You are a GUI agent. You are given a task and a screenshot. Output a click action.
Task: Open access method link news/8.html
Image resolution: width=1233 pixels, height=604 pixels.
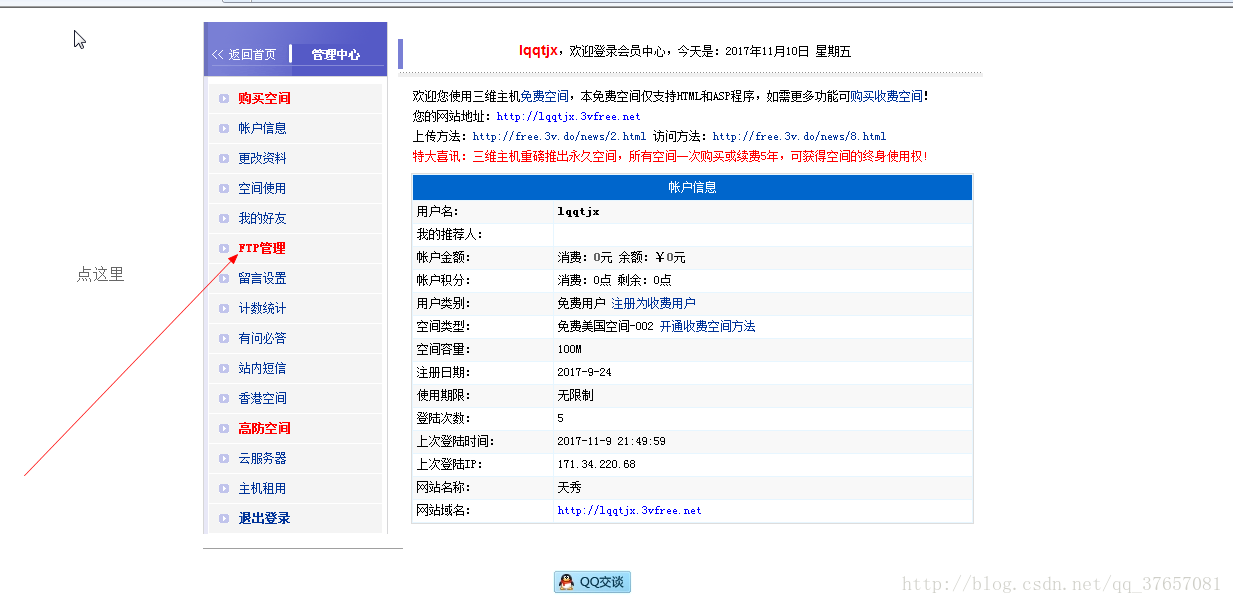[799, 136]
